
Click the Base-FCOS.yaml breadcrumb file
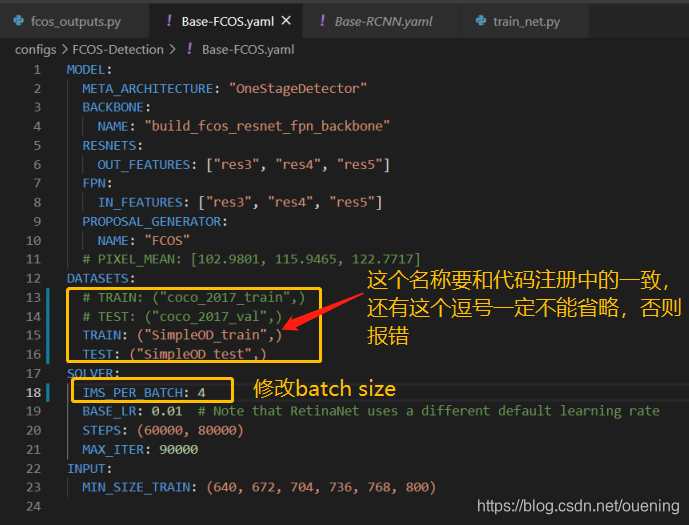point(248,50)
